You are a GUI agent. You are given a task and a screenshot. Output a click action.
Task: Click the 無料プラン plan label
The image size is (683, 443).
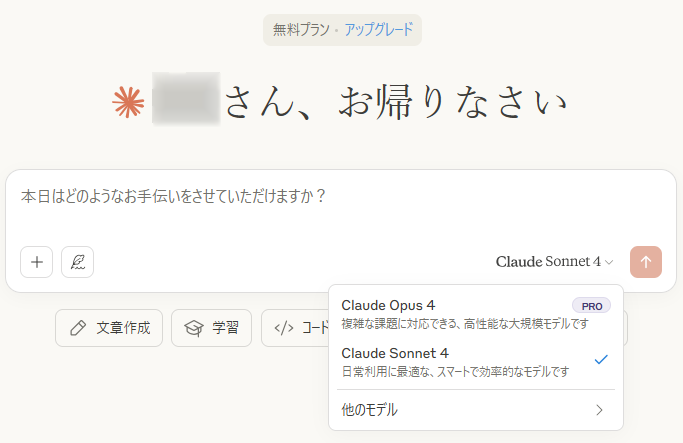click(x=301, y=30)
